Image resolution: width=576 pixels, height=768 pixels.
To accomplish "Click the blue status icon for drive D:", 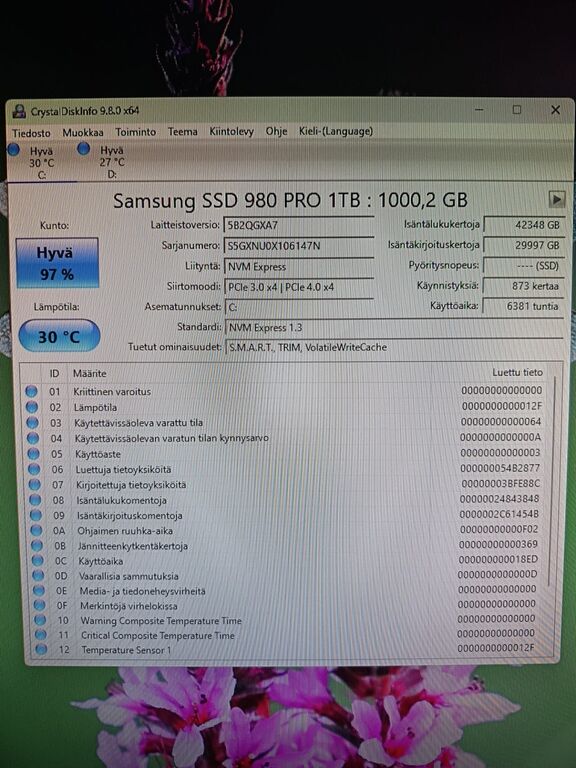I will click(84, 148).
